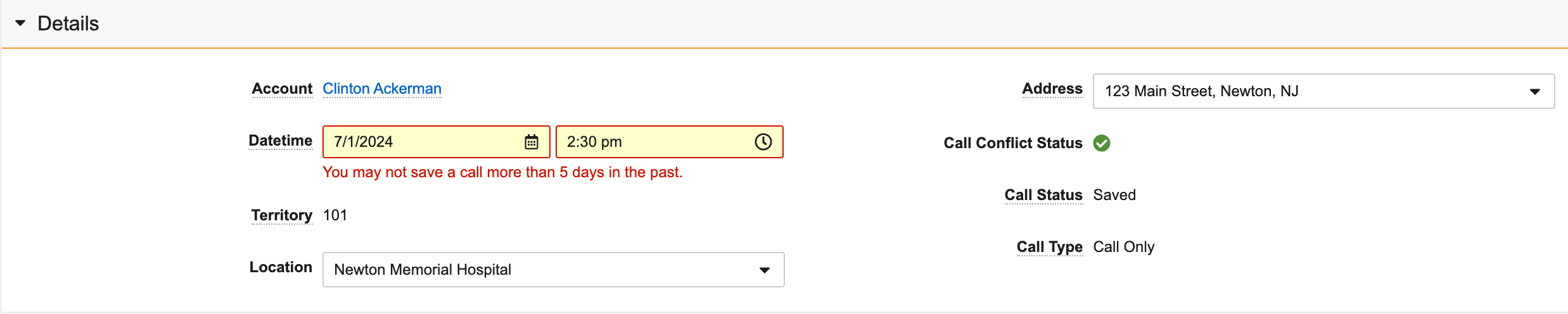
Task: Click the Details section heading text
Action: [68, 23]
